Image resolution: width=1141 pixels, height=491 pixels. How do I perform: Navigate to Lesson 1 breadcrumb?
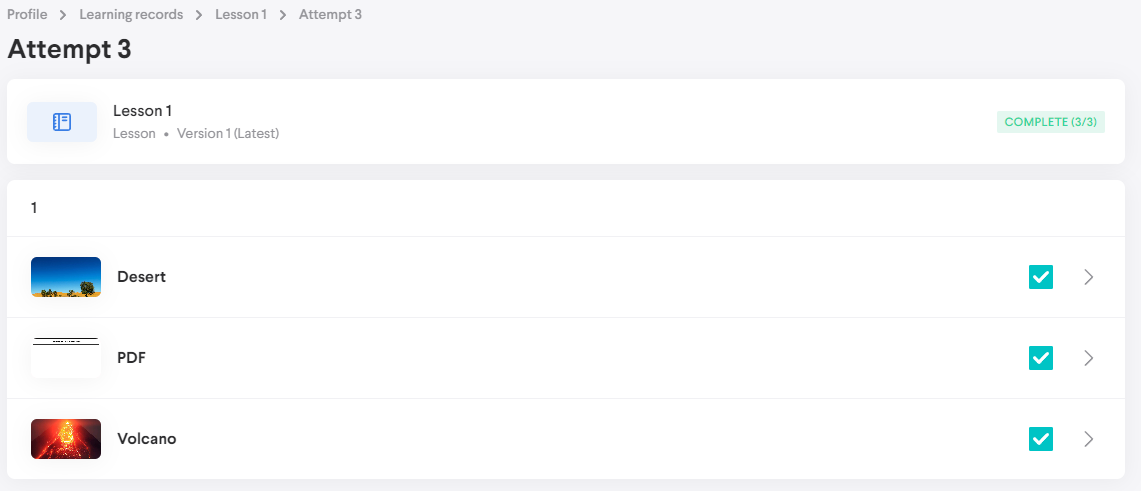pos(241,15)
